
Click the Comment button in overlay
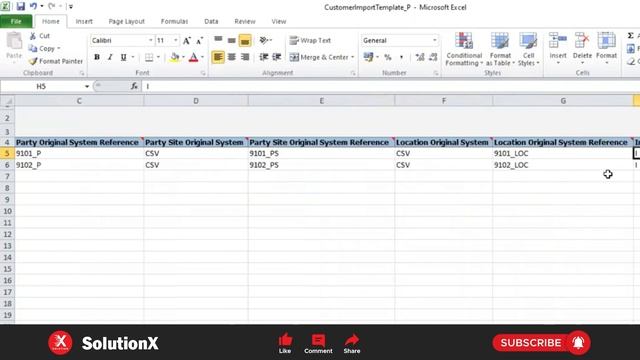point(318,344)
